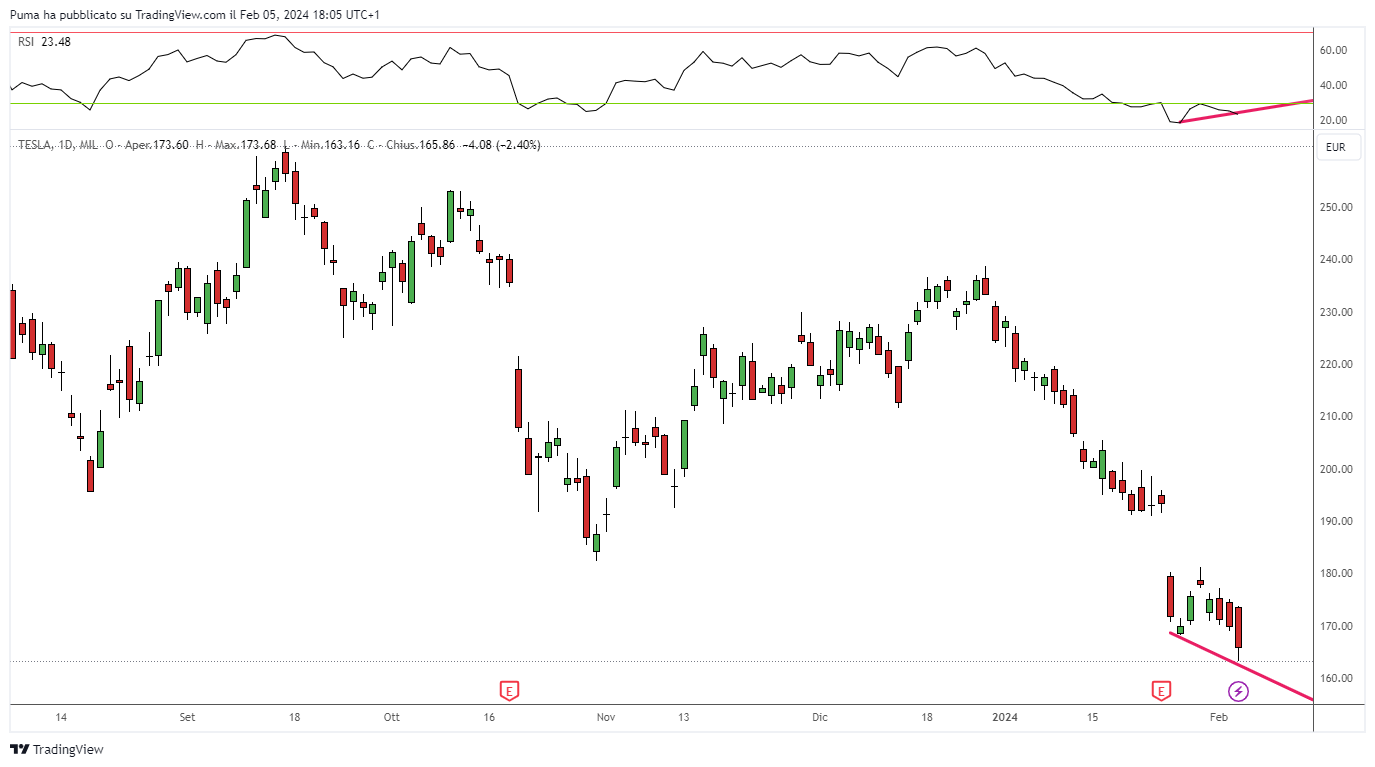Click the 16 date label on time axis

(x=488, y=717)
